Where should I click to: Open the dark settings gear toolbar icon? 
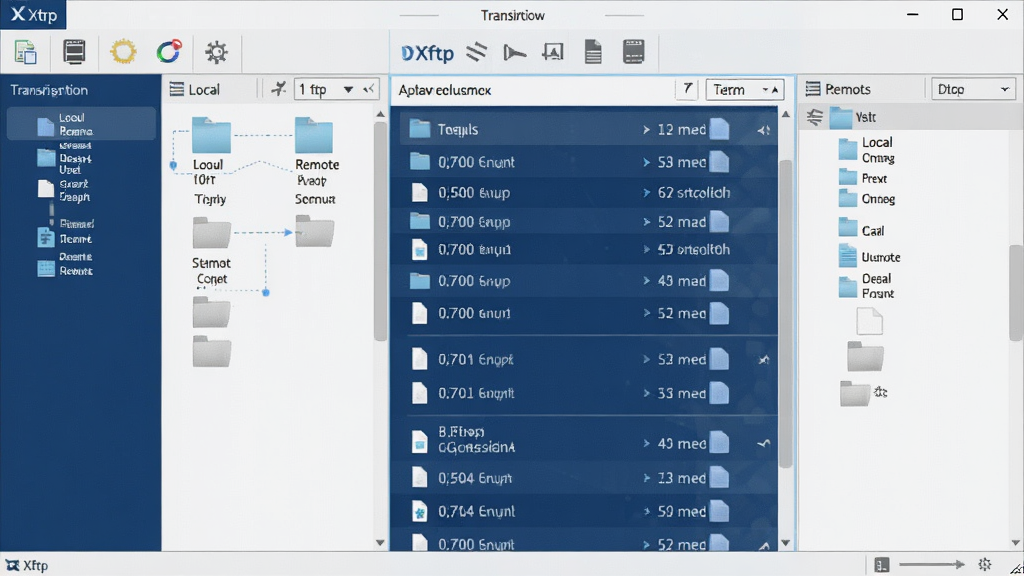216,52
